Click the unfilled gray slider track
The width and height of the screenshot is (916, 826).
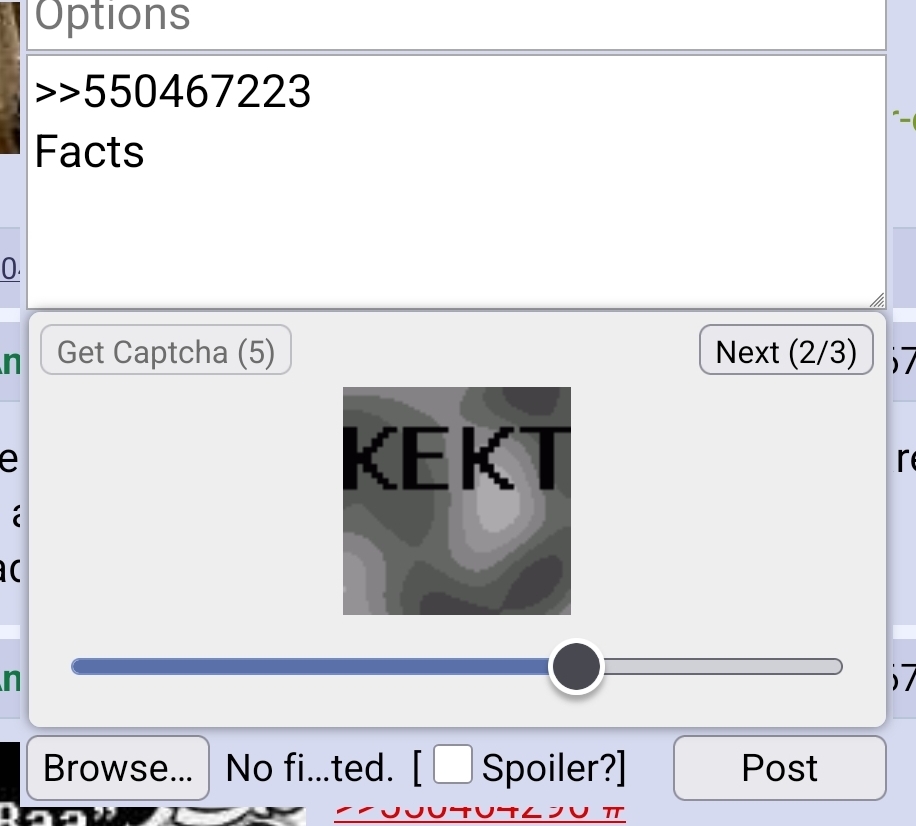[723, 667]
